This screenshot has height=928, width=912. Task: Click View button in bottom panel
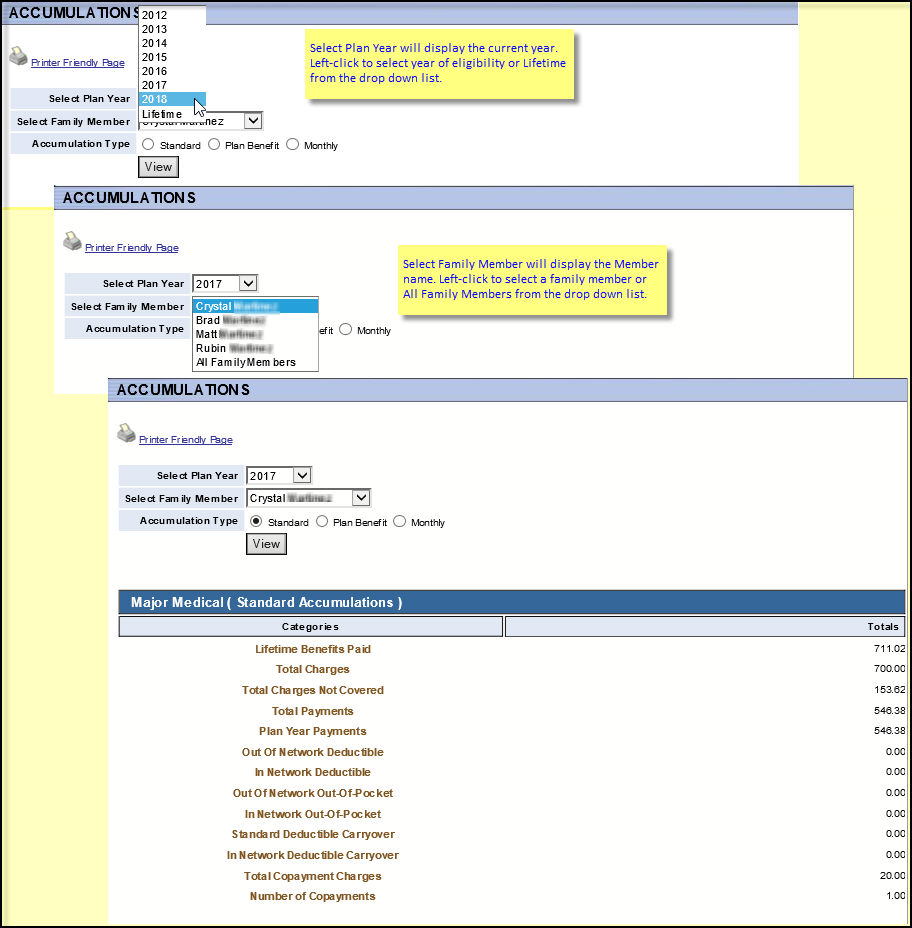point(266,544)
